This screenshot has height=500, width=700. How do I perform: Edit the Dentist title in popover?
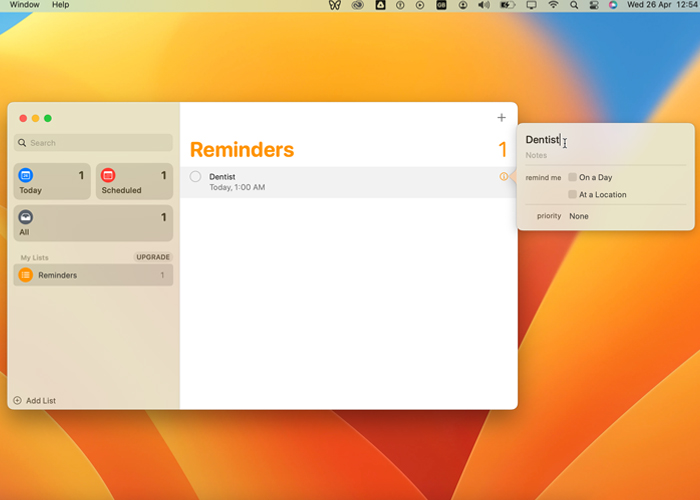pos(542,140)
